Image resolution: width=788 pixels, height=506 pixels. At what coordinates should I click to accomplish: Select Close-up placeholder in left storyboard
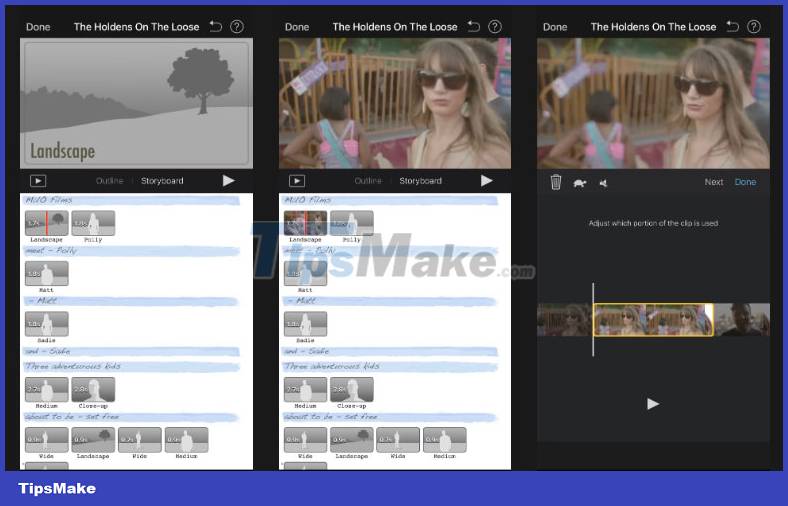pos(93,389)
